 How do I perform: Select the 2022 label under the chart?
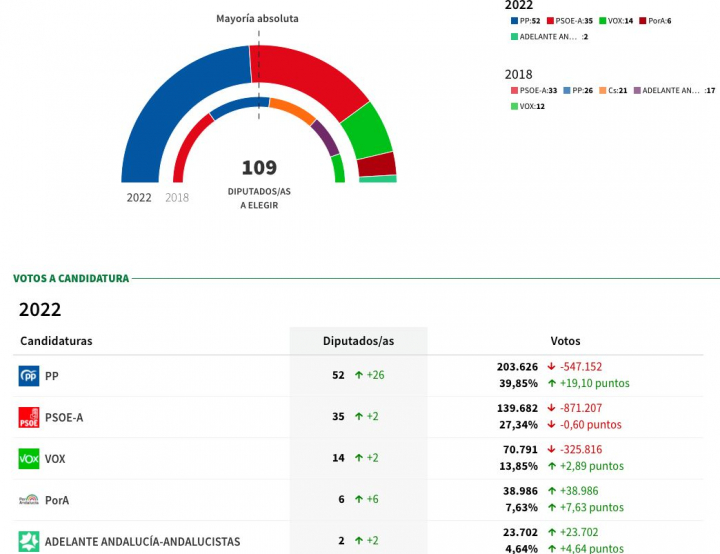pyautogui.click(x=139, y=198)
